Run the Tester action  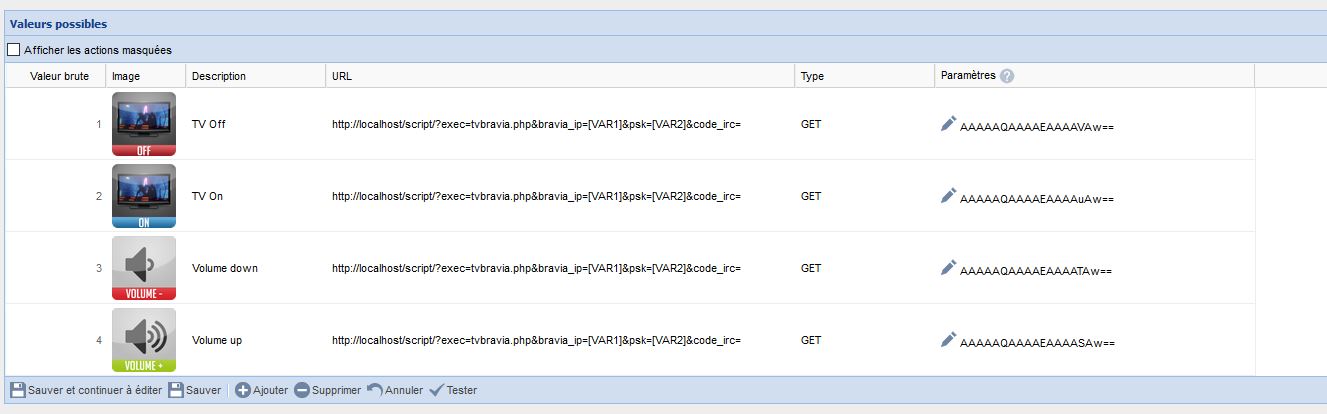click(453, 390)
